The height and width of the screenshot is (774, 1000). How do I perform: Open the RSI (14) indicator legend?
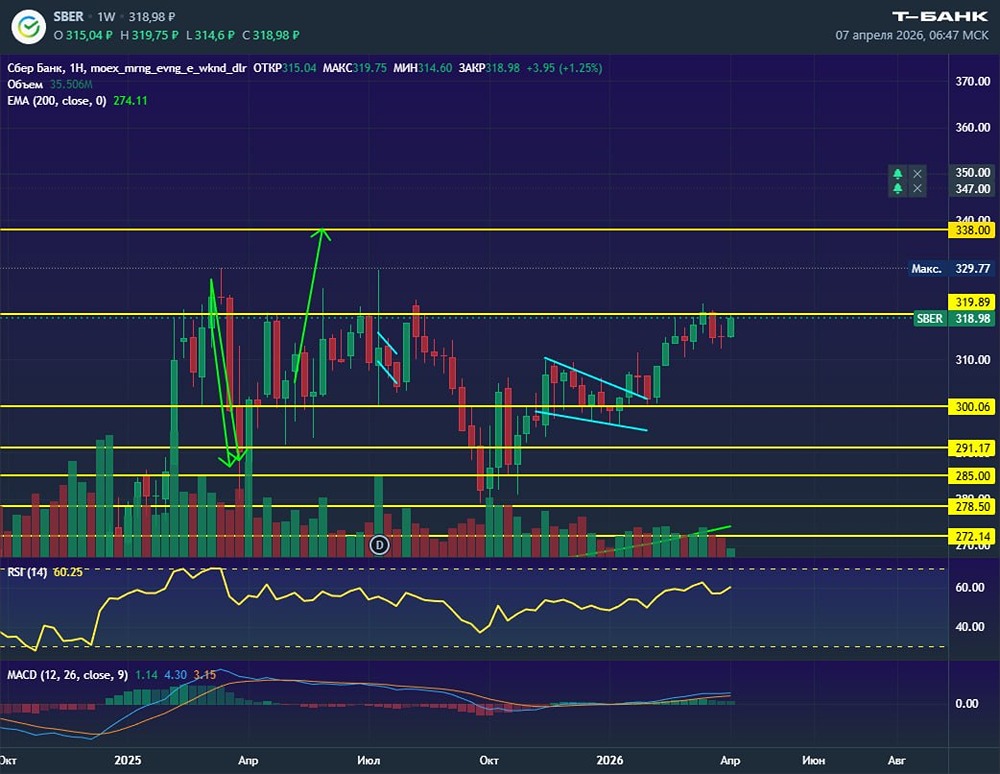click(x=27, y=572)
